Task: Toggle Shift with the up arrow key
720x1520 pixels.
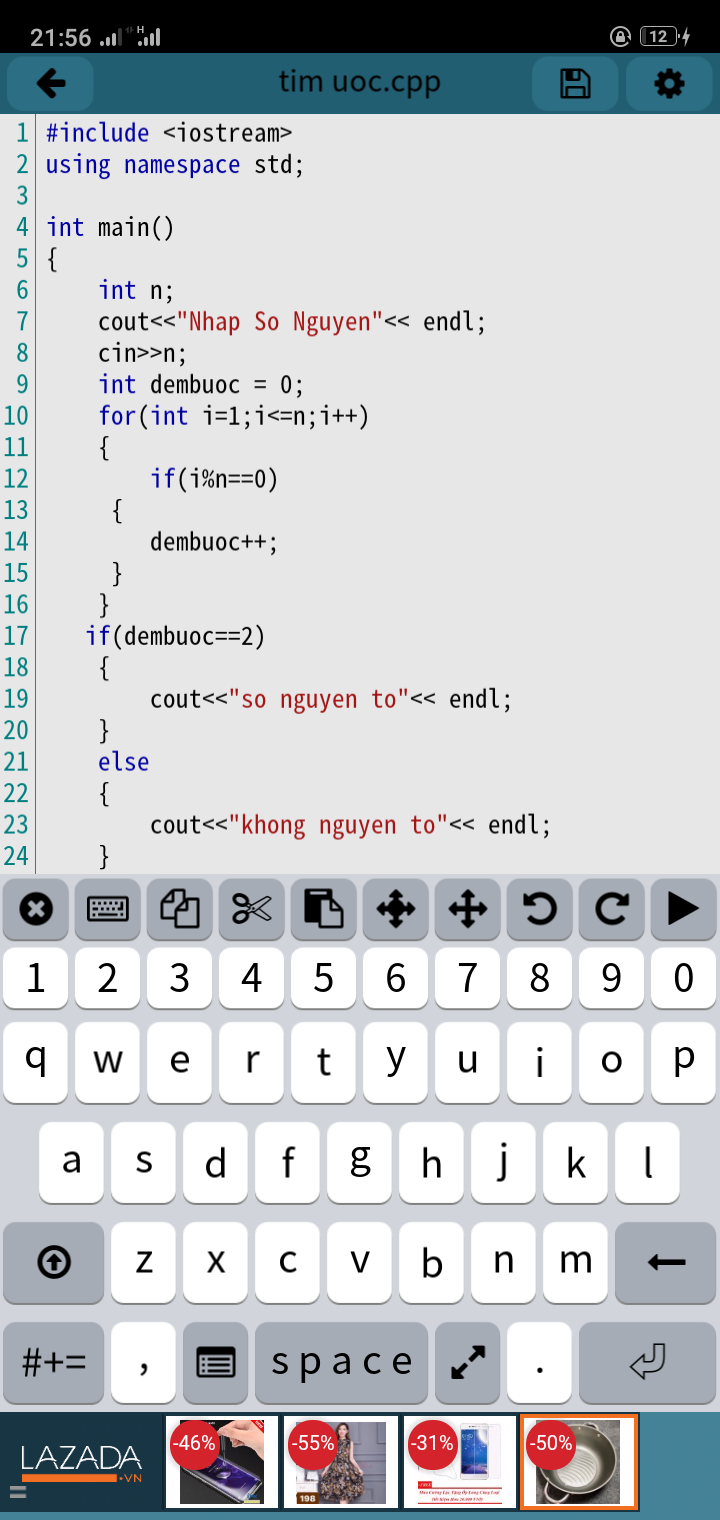Action: click(x=54, y=1263)
